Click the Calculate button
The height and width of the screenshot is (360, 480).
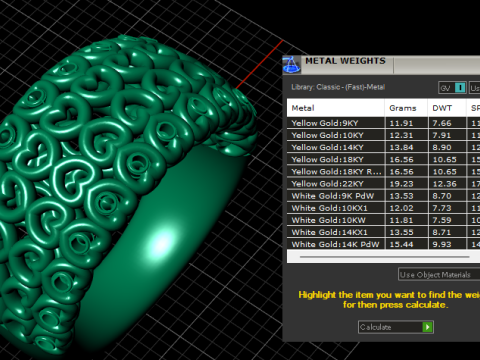pos(396,327)
